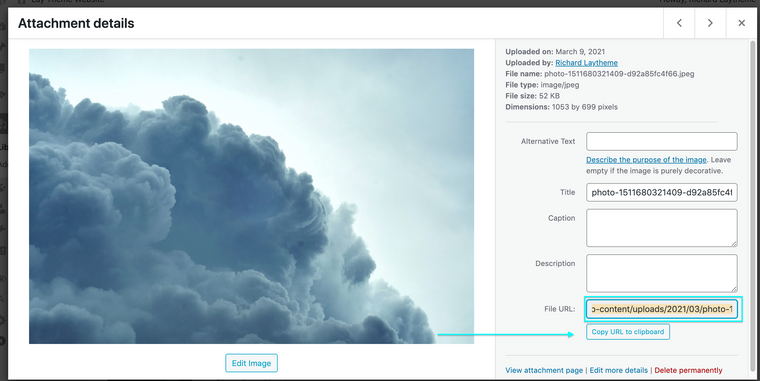
Task: Select the File size value 52 KB
Action: (549, 96)
